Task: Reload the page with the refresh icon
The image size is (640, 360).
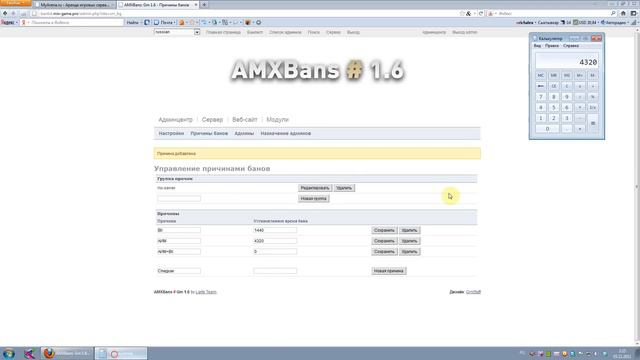Action: [481, 13]
